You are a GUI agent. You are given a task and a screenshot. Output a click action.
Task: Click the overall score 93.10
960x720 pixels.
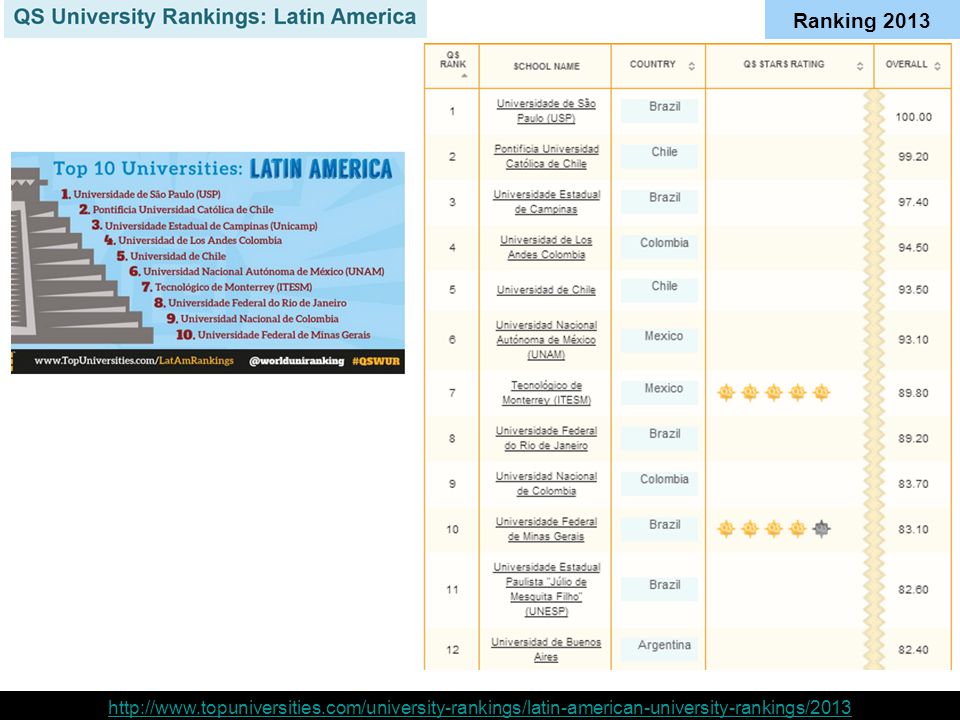tap(913, 340)
